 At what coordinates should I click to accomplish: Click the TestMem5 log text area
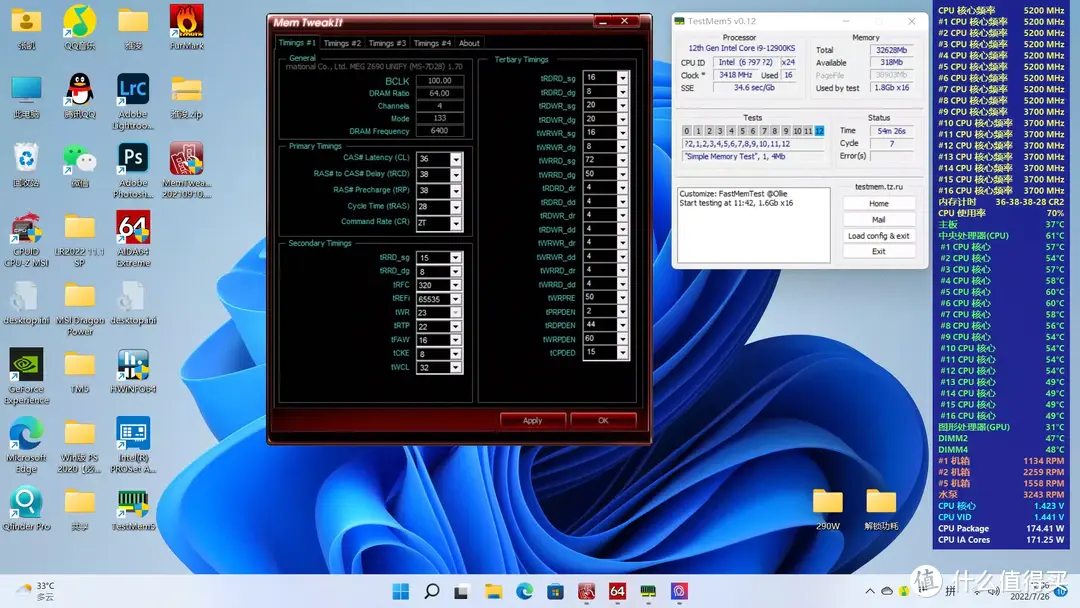pos(754,225)
